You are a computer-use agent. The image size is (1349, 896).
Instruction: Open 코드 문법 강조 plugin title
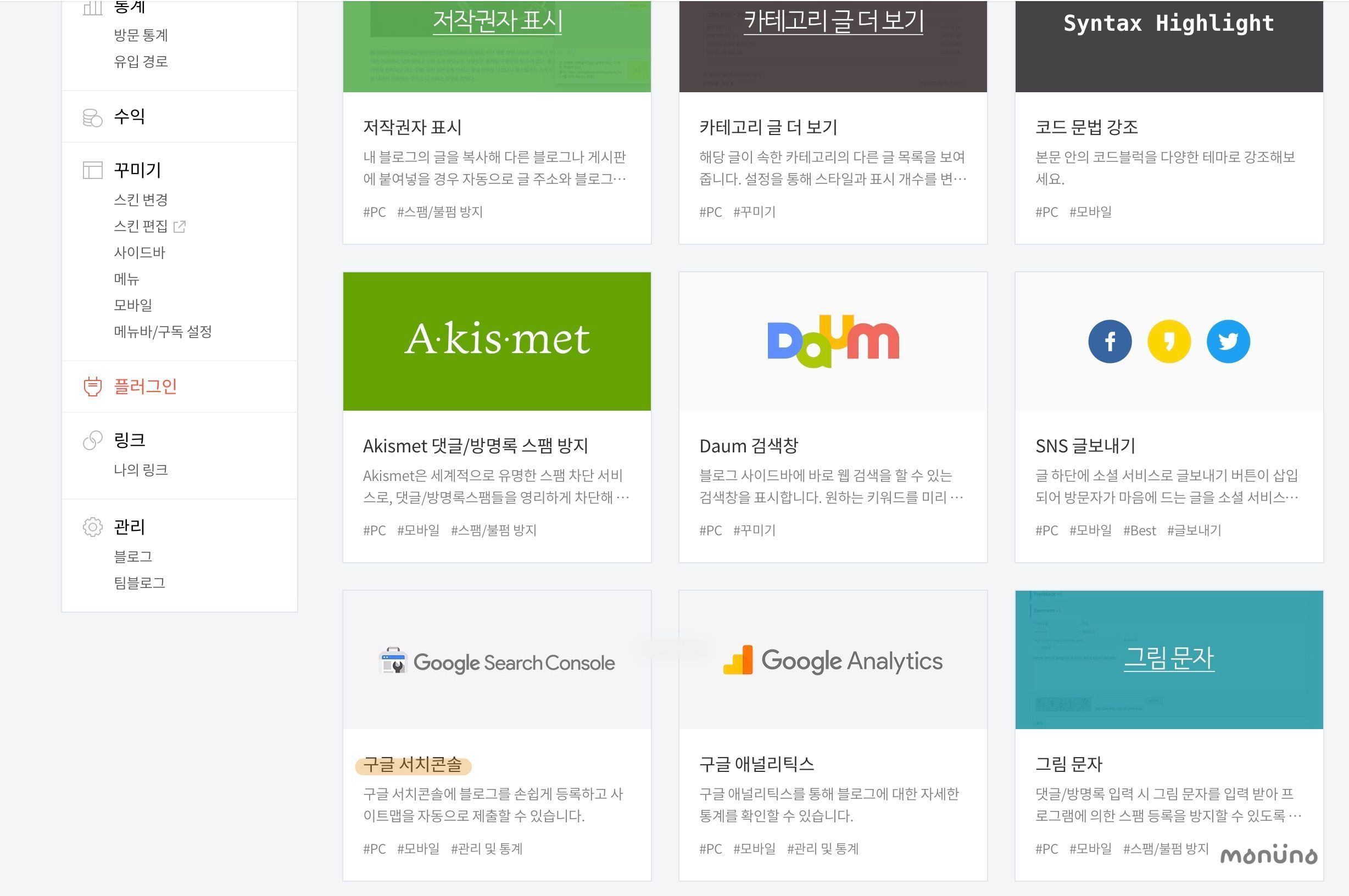pos(1086,127)
